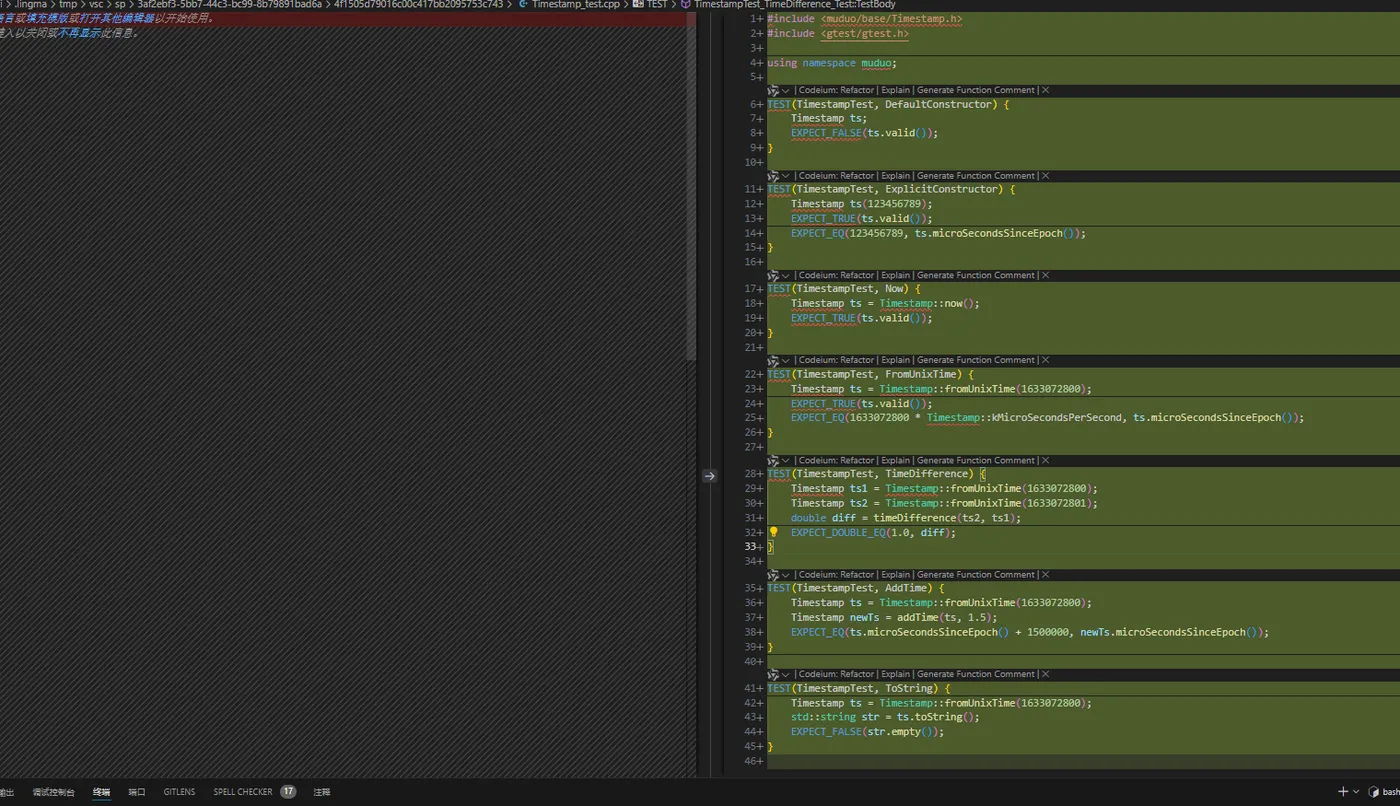Viewport: 1400px width, 806px height.
Task: Dismiss Codeium lens above Now test
Action: tap(1046, 275)
